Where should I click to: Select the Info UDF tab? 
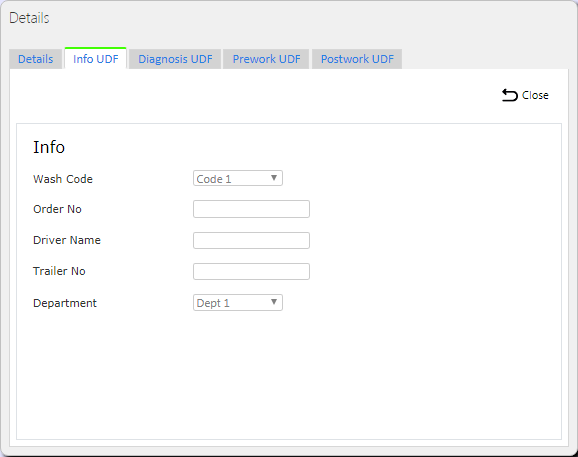click(96, 59)
